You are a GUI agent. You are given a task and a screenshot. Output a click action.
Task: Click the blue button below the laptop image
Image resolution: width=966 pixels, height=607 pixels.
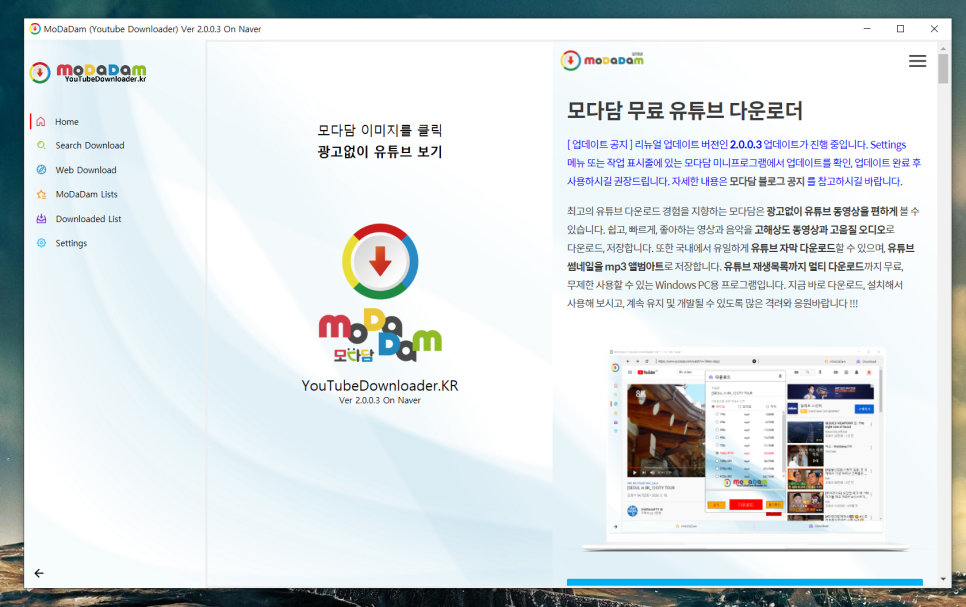coord(744,582)
